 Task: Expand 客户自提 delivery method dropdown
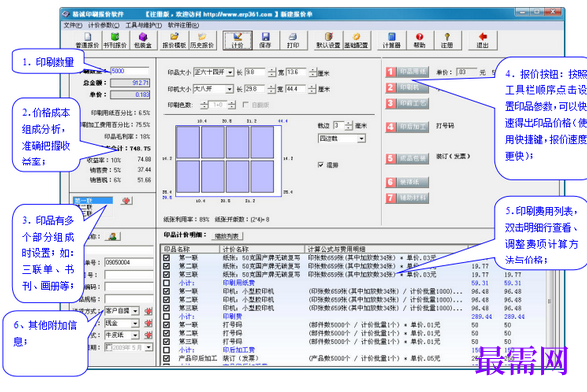135,311
